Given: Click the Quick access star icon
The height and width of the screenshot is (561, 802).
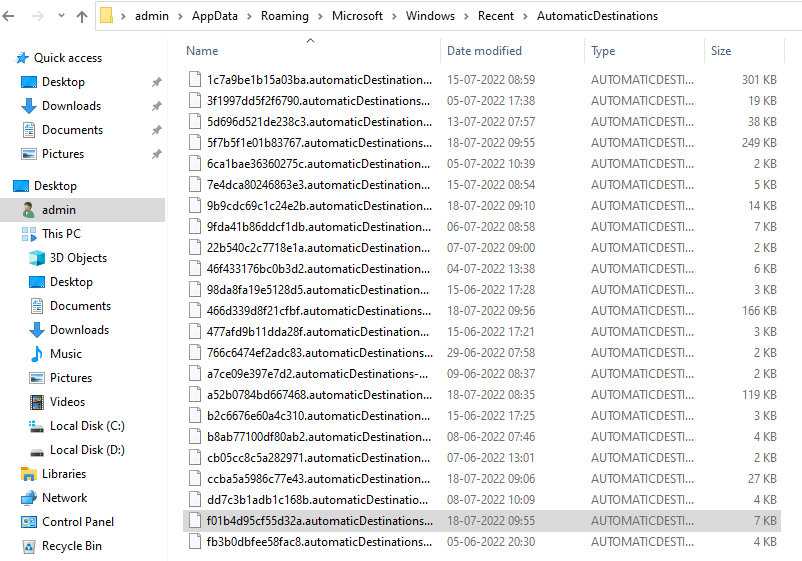Looking at the screenshot, I should click(x=21, y=58).
